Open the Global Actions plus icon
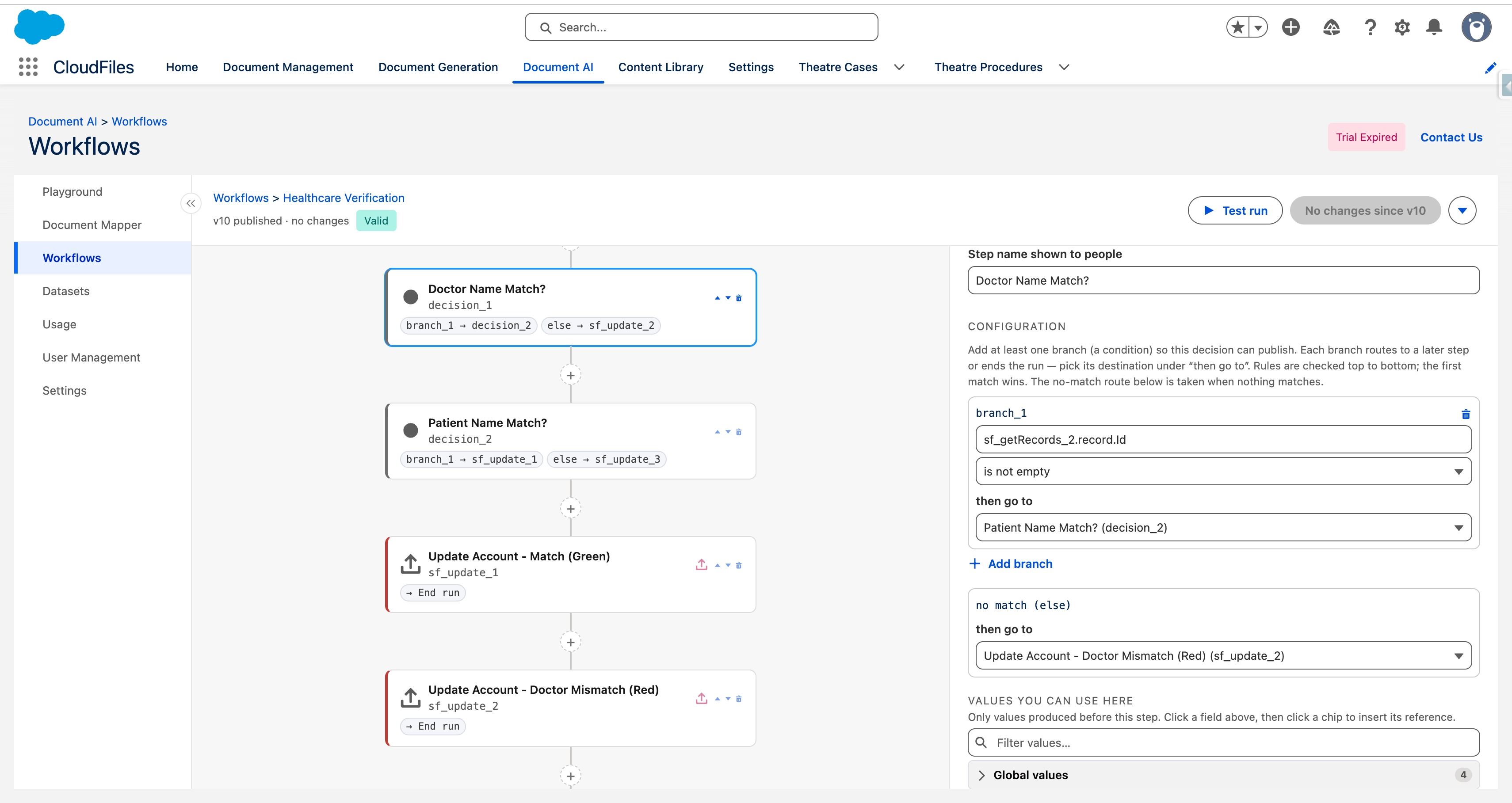 click(1291, 27)
